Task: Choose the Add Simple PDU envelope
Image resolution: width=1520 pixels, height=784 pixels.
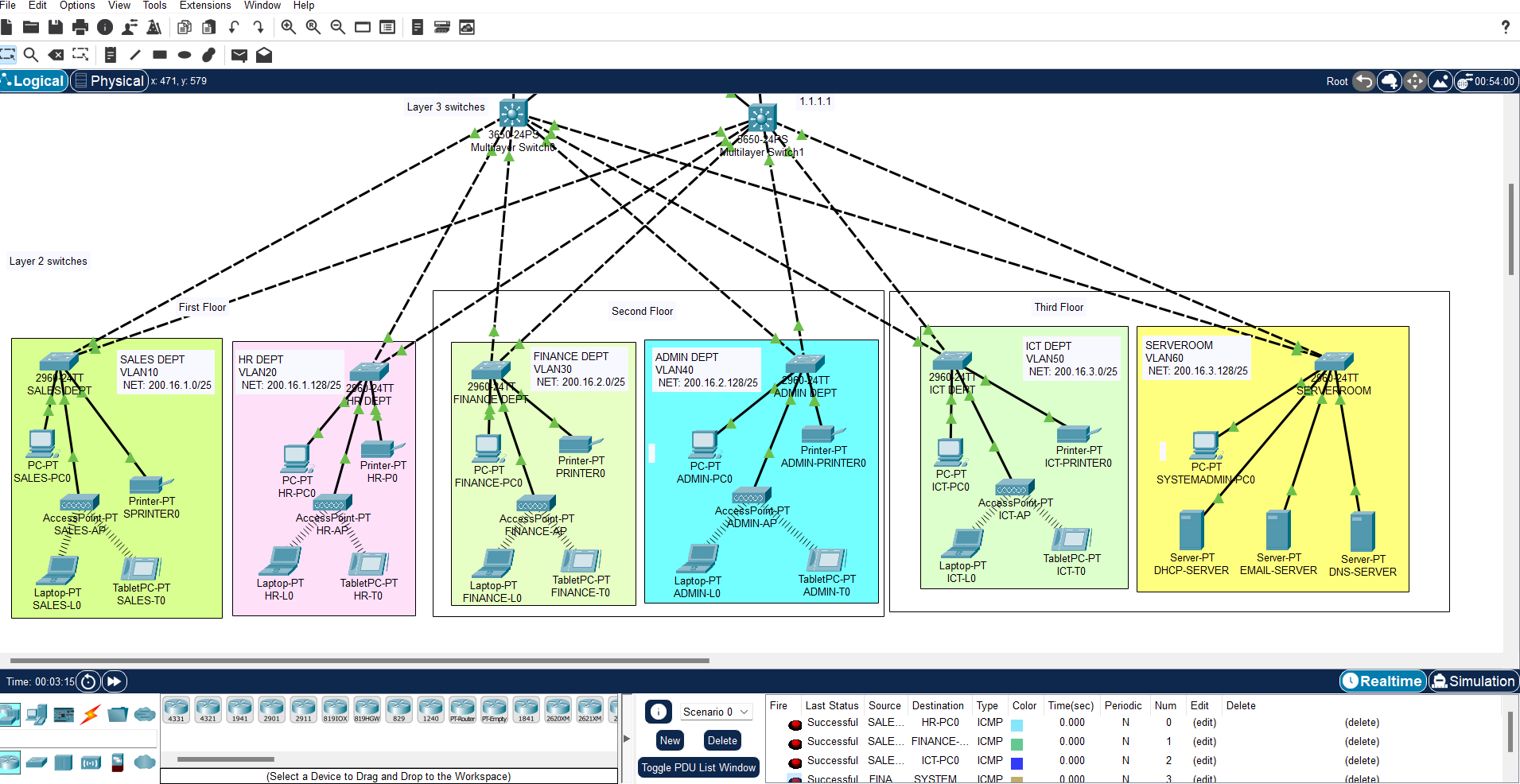Action: tap(239, 54)
